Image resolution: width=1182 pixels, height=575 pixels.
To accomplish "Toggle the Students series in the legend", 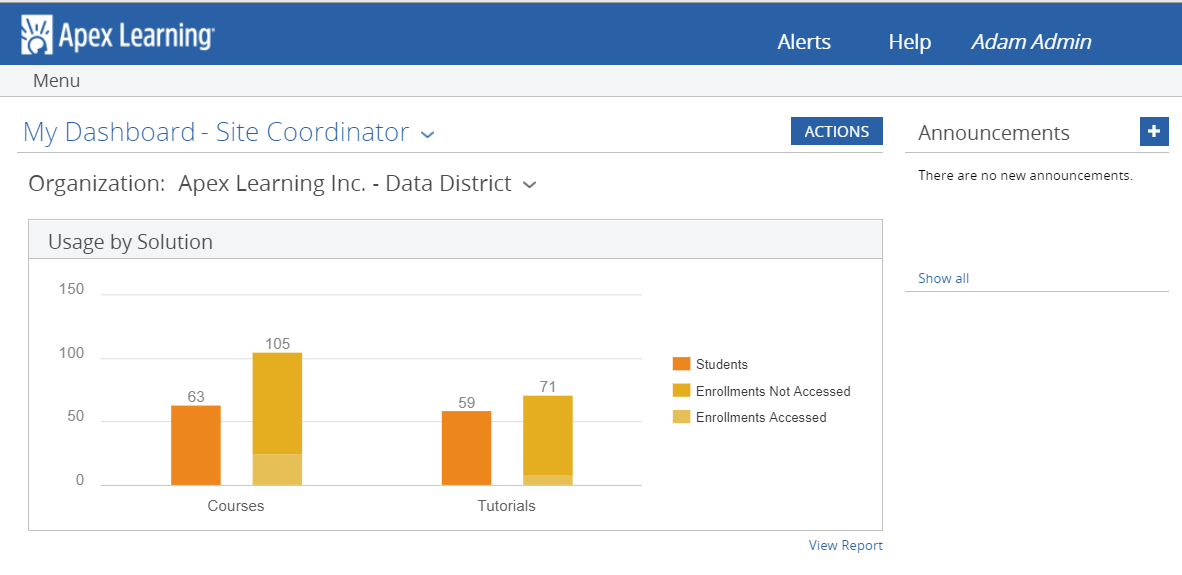I will [721, 364].
